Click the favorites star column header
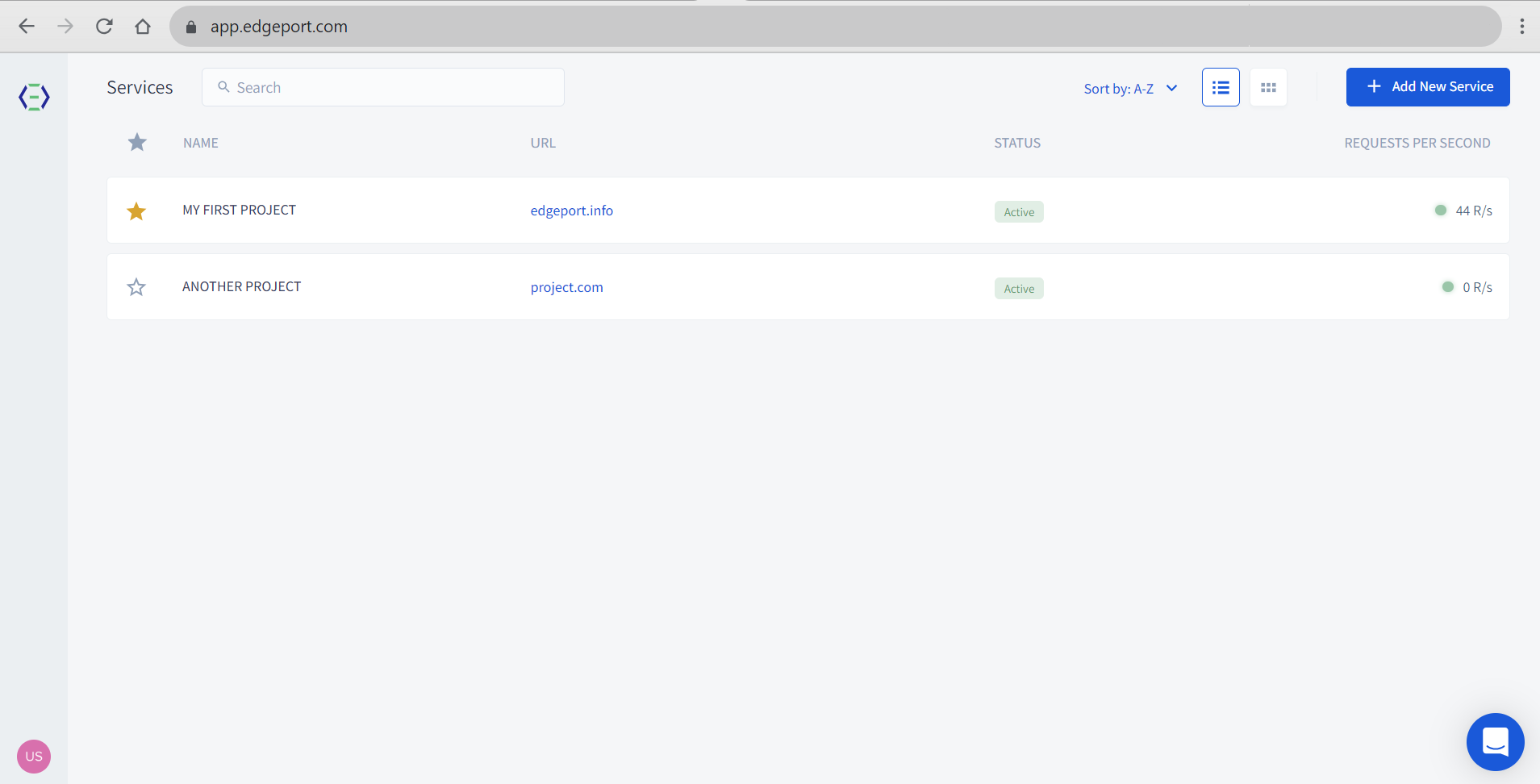This screenshot has width=1540, height=784. [x=137, y=143]
